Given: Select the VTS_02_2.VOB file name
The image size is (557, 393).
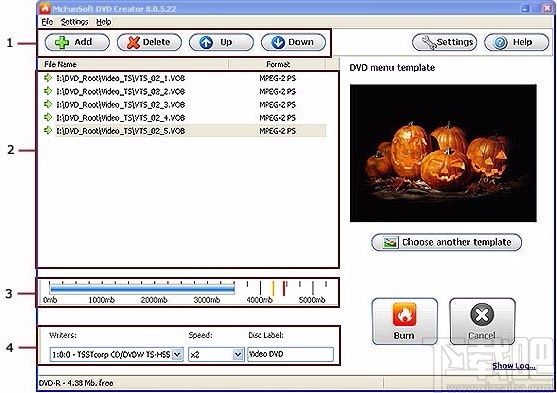Looking at the screenshot, I should click(120, 91).
